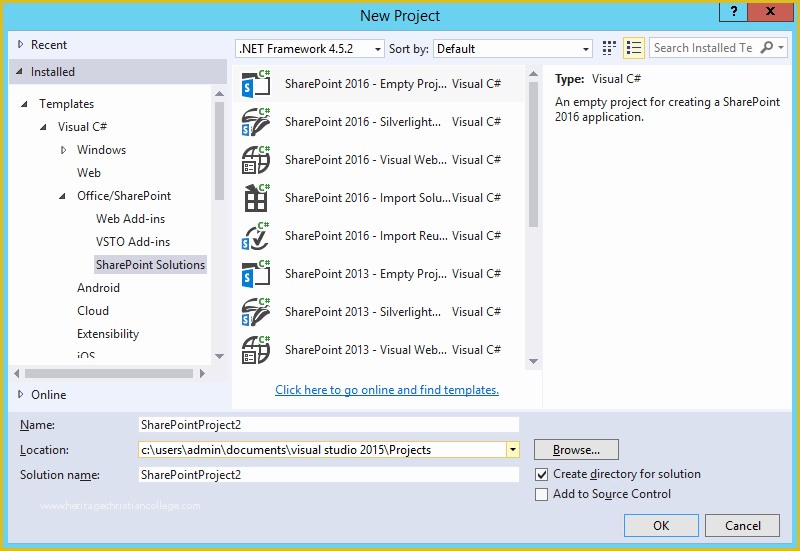Select 'SharePoint 2013 - Silverlight...' row text

pyautogui.click(x=363, y=312)
